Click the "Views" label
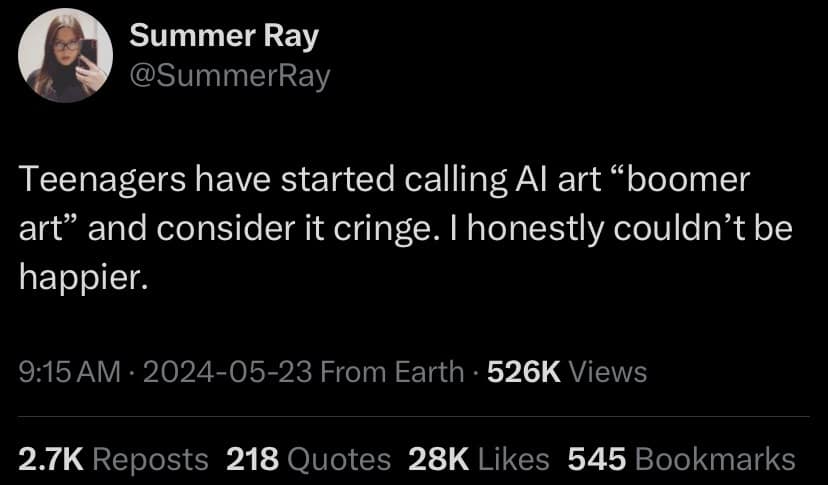Screen dimensions: 828x485 [x=607, y=372]
